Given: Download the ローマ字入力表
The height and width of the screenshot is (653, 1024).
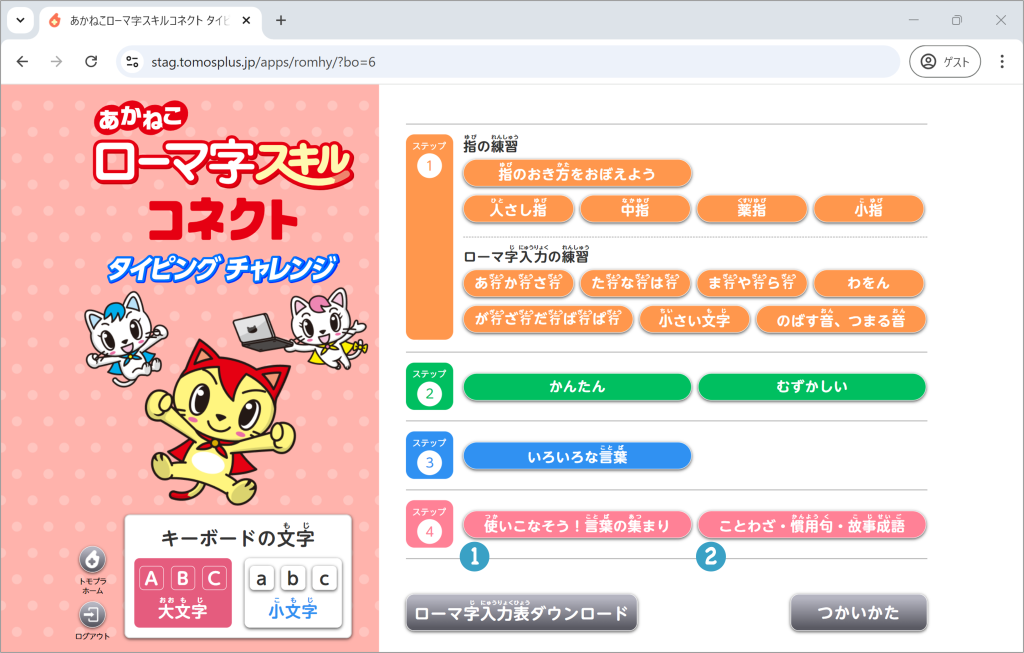Looking at the screenshot, I should [521, 613].
